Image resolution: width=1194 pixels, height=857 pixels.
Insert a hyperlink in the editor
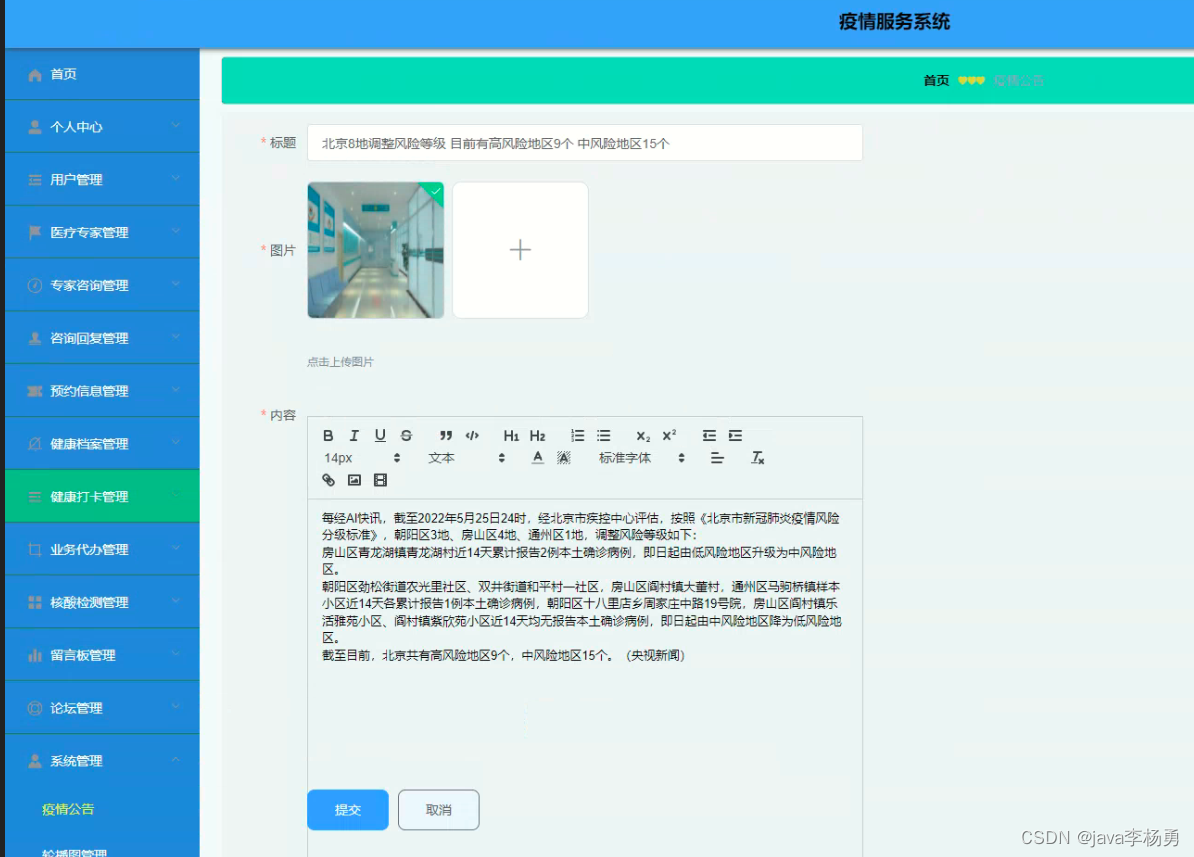point(328,480)
